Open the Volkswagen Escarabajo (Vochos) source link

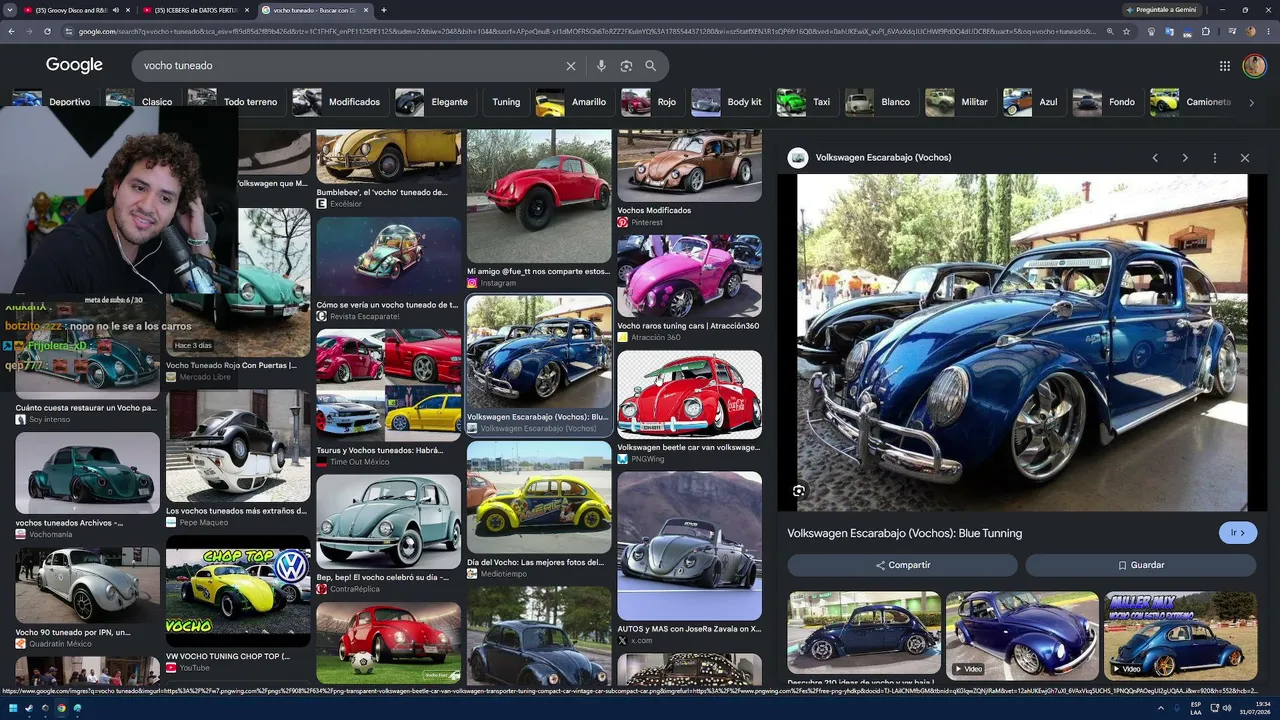tap(883, 158)
